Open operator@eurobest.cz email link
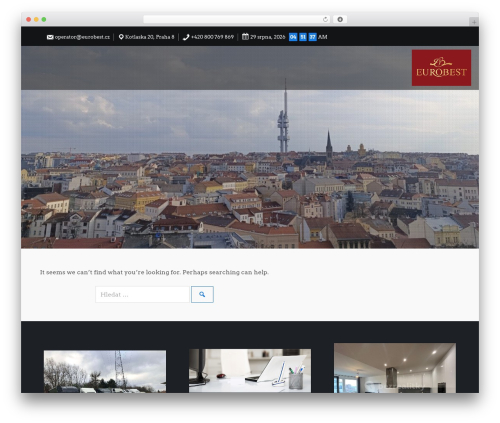Viewport: 500px width, 423px height. tap(82, 37)
